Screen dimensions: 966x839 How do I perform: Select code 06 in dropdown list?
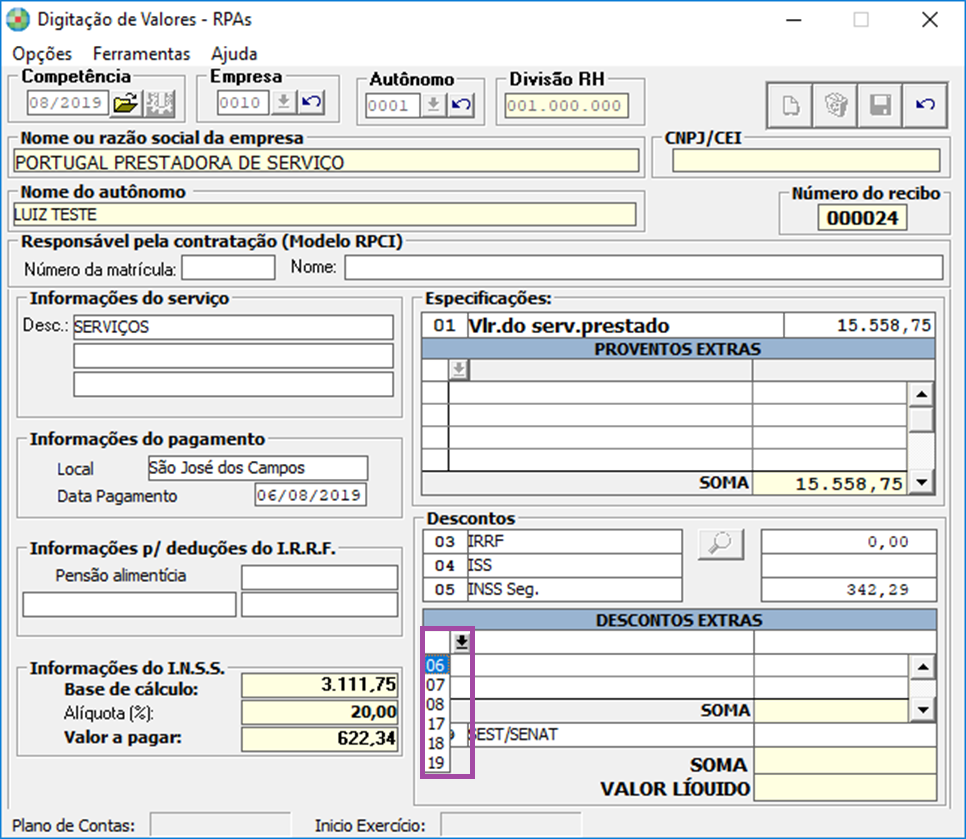[436, 665]
